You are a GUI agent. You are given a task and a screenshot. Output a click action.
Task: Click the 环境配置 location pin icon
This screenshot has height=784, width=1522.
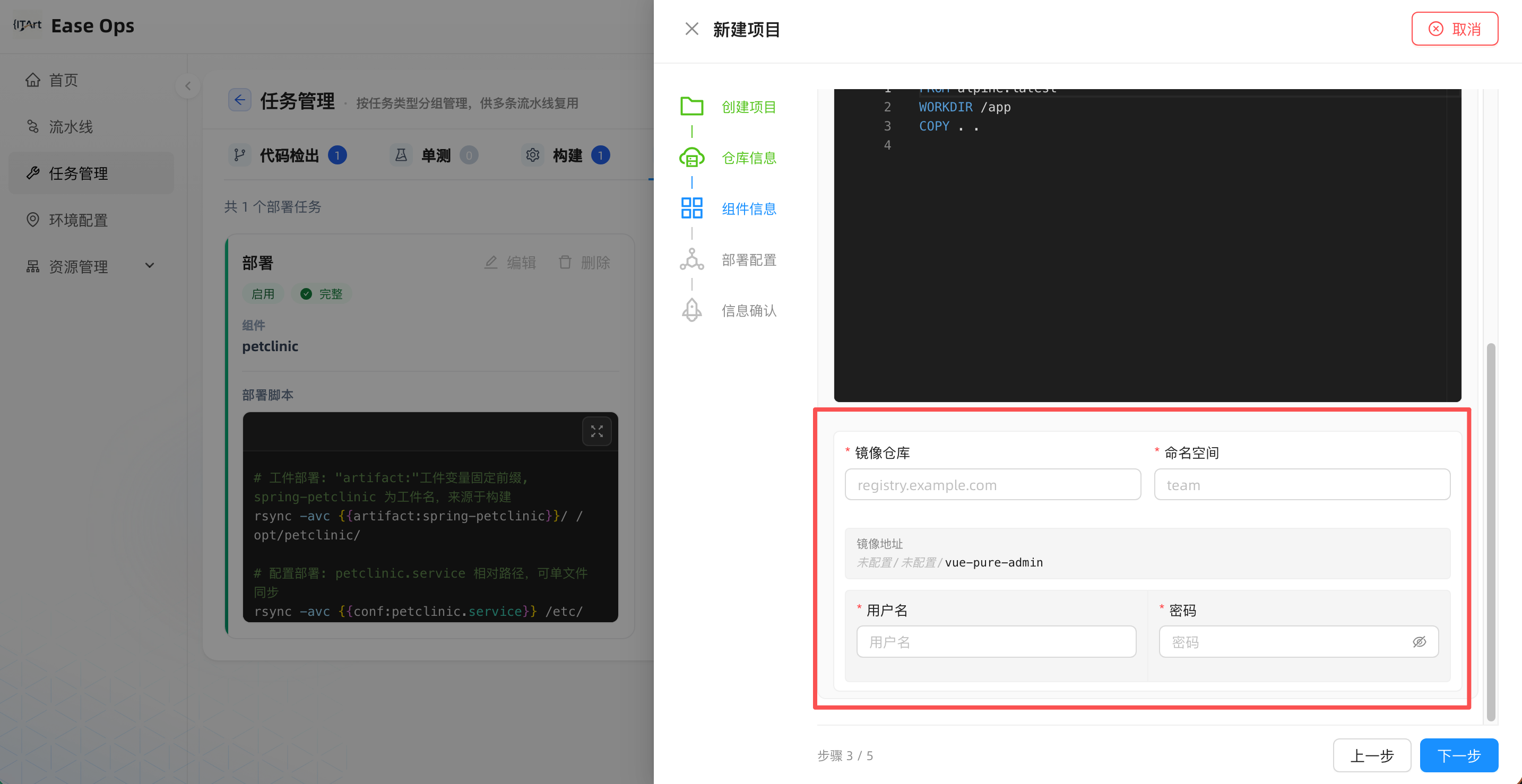click(33, 220)
